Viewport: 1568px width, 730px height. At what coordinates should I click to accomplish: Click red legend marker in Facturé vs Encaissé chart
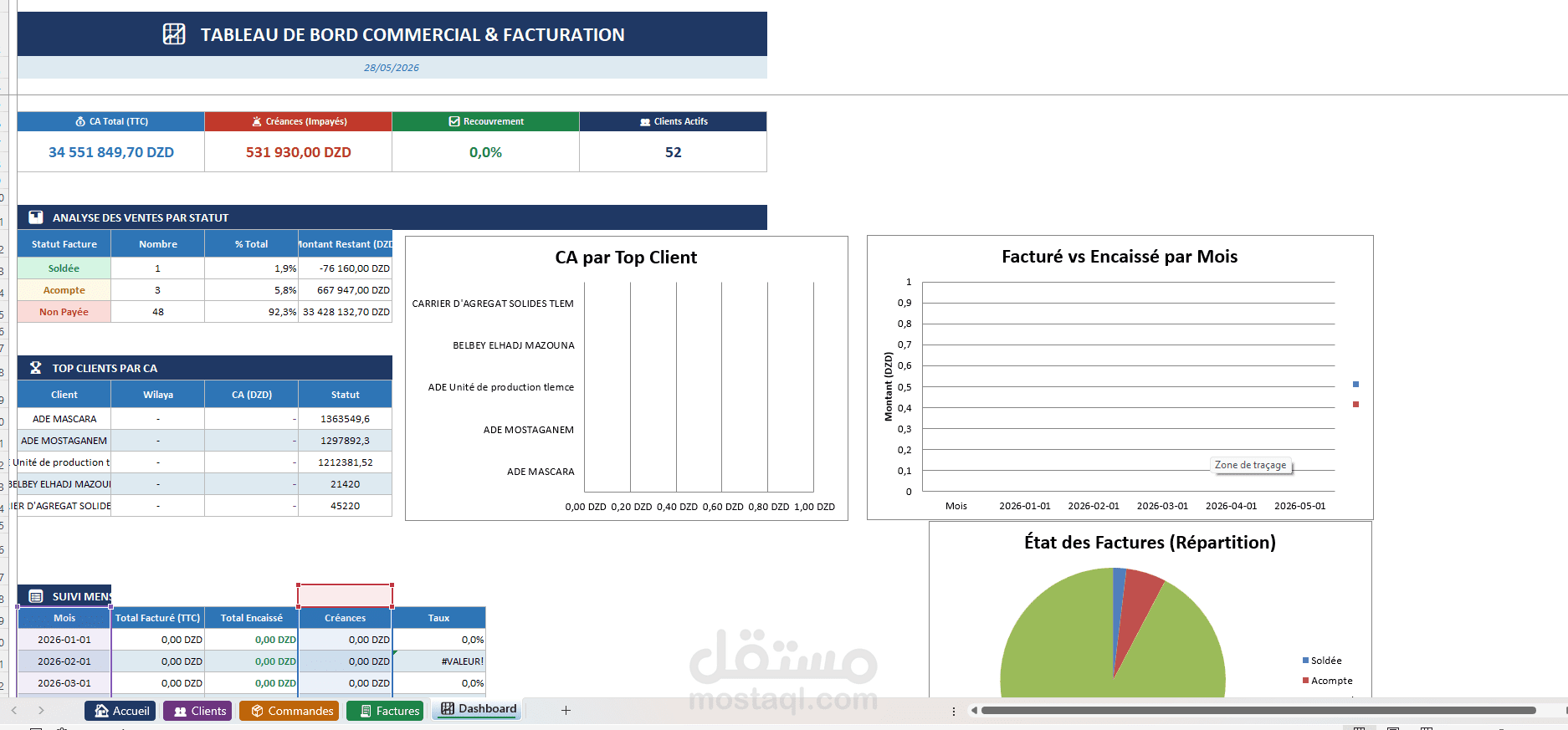click(x=1355, y=405)
